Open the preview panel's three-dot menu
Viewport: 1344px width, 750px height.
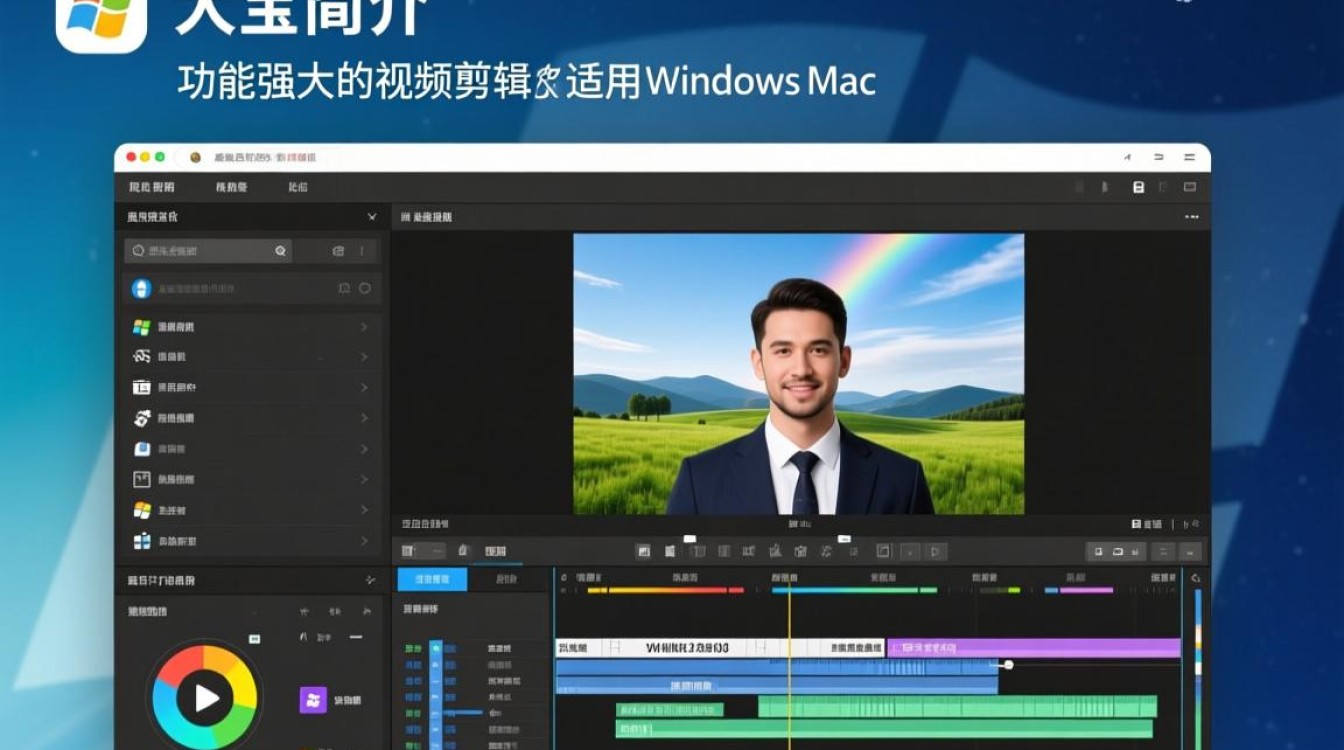coord(1191,217)
